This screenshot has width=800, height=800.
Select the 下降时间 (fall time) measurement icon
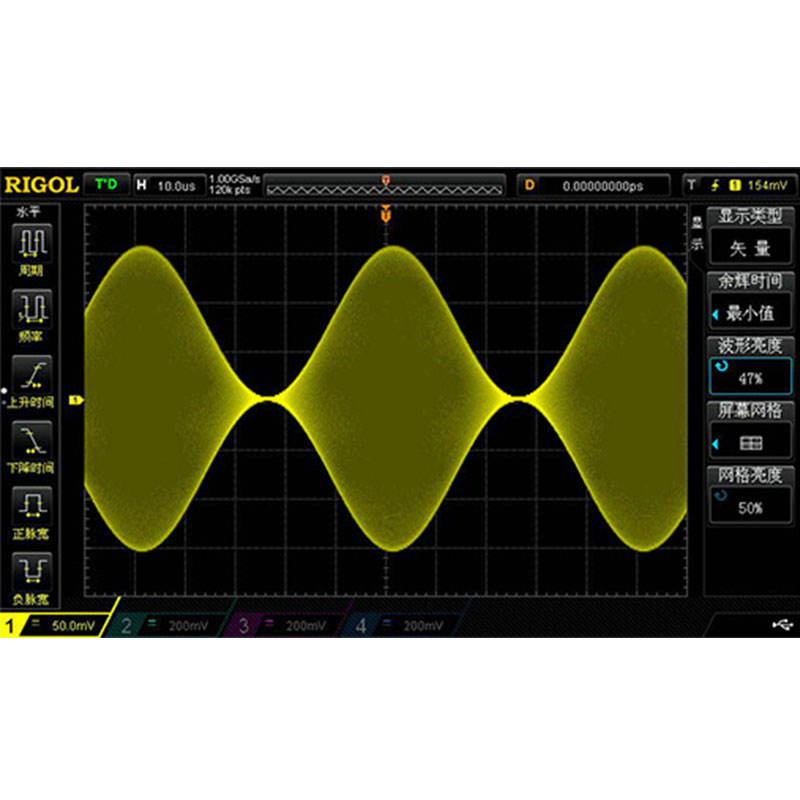[x=32, y=439]
